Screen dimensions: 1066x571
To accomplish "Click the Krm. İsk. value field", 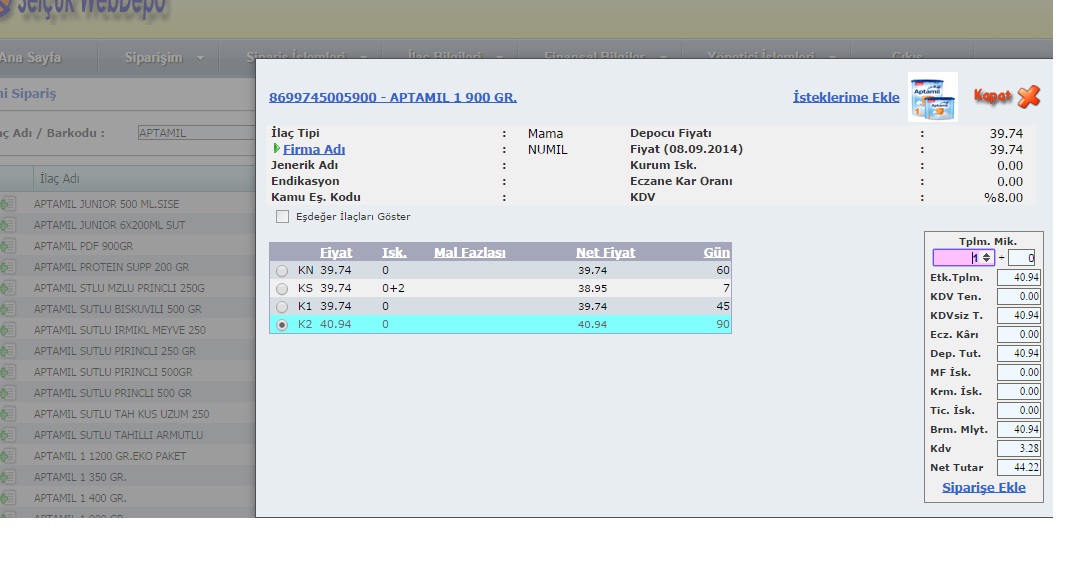I will point(1018,392).
